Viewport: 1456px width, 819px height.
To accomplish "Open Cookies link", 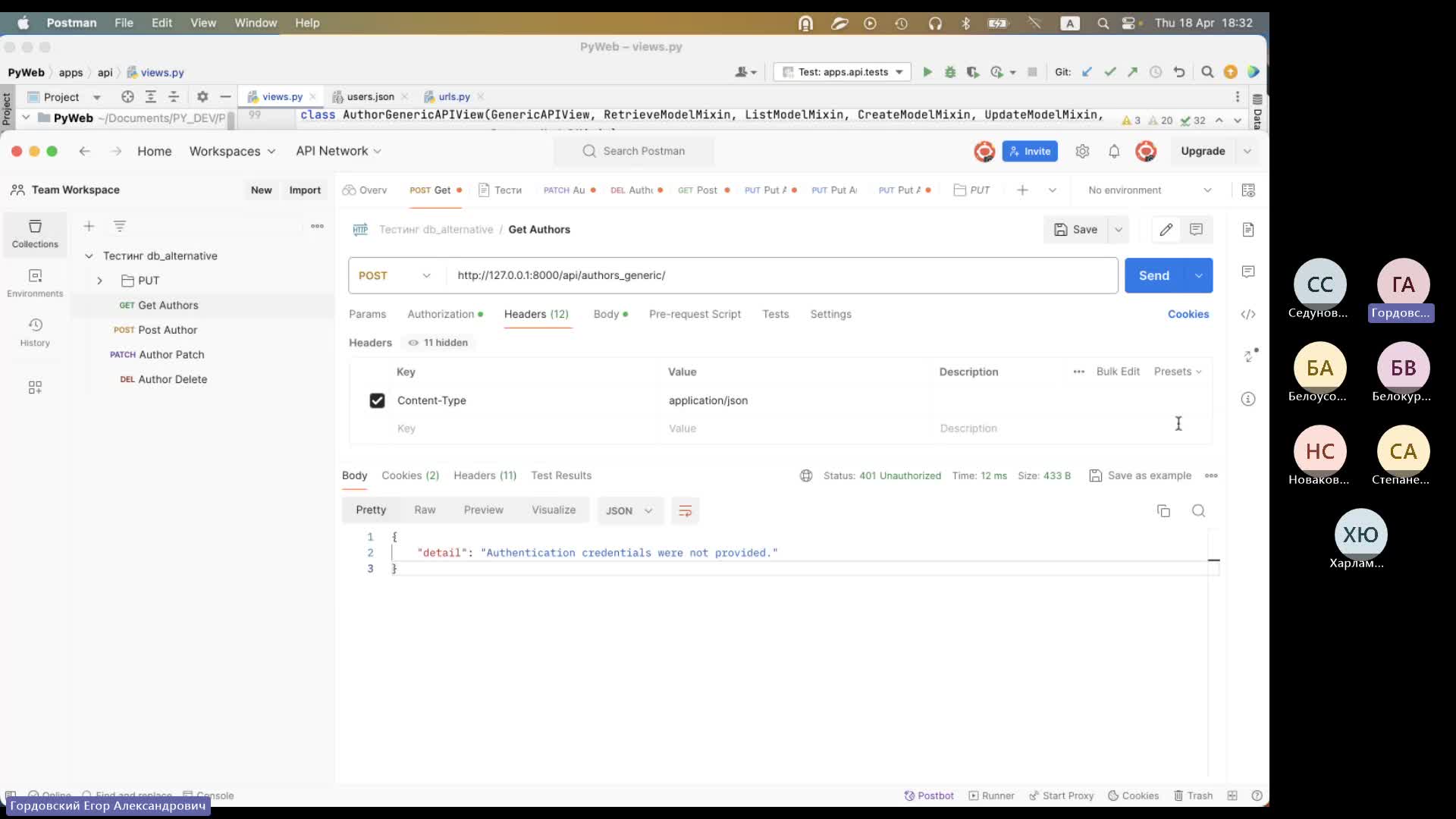I will point(1188,314).
